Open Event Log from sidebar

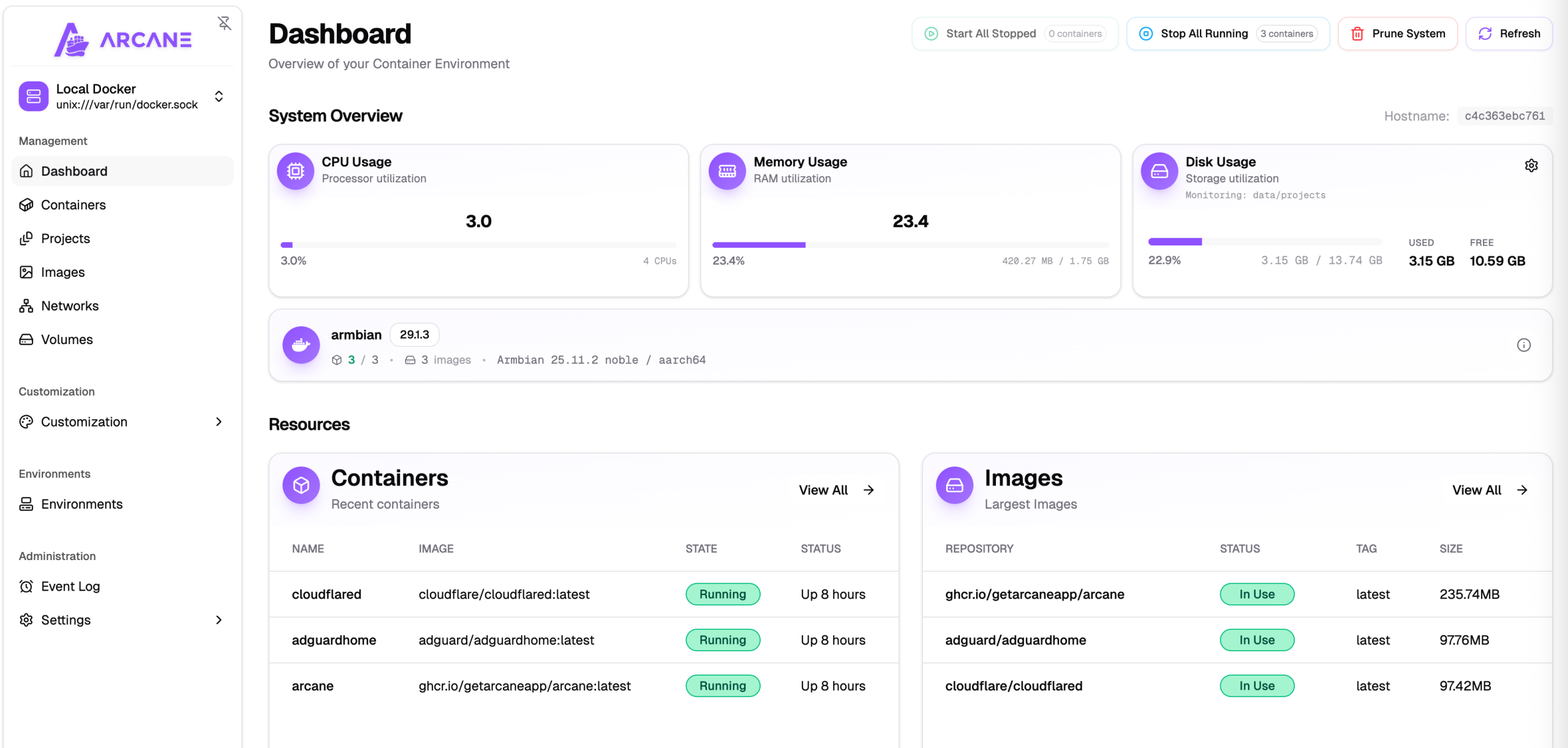70,586
